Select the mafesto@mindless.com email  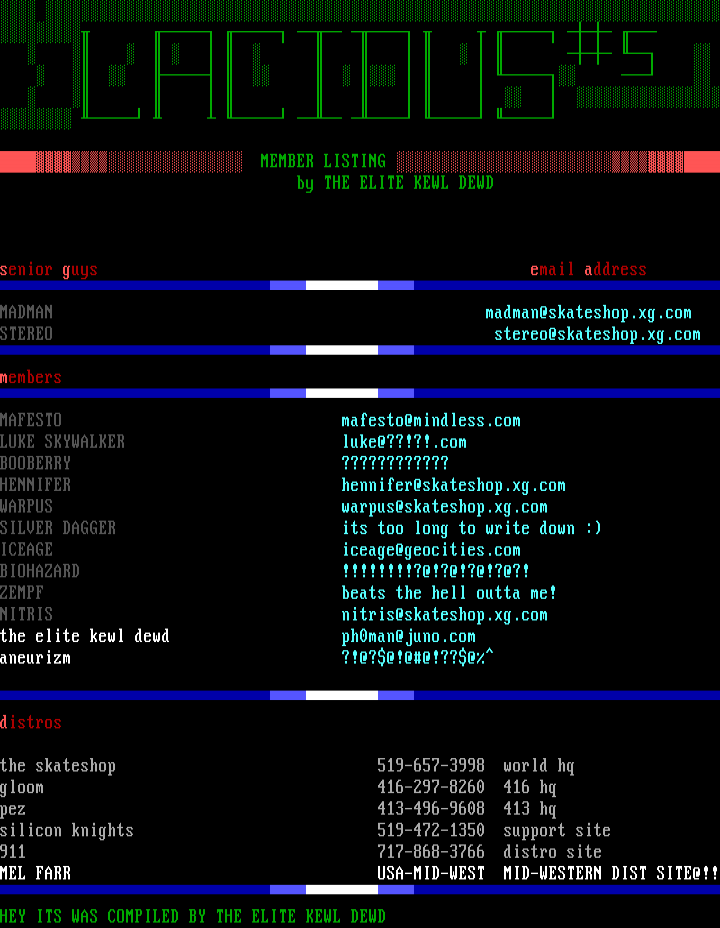point(431,421)
